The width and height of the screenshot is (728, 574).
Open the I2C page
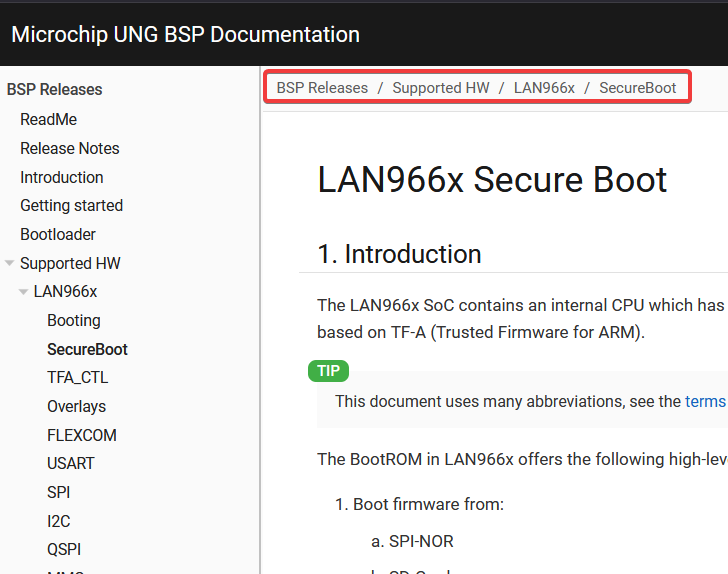[58, 521]
